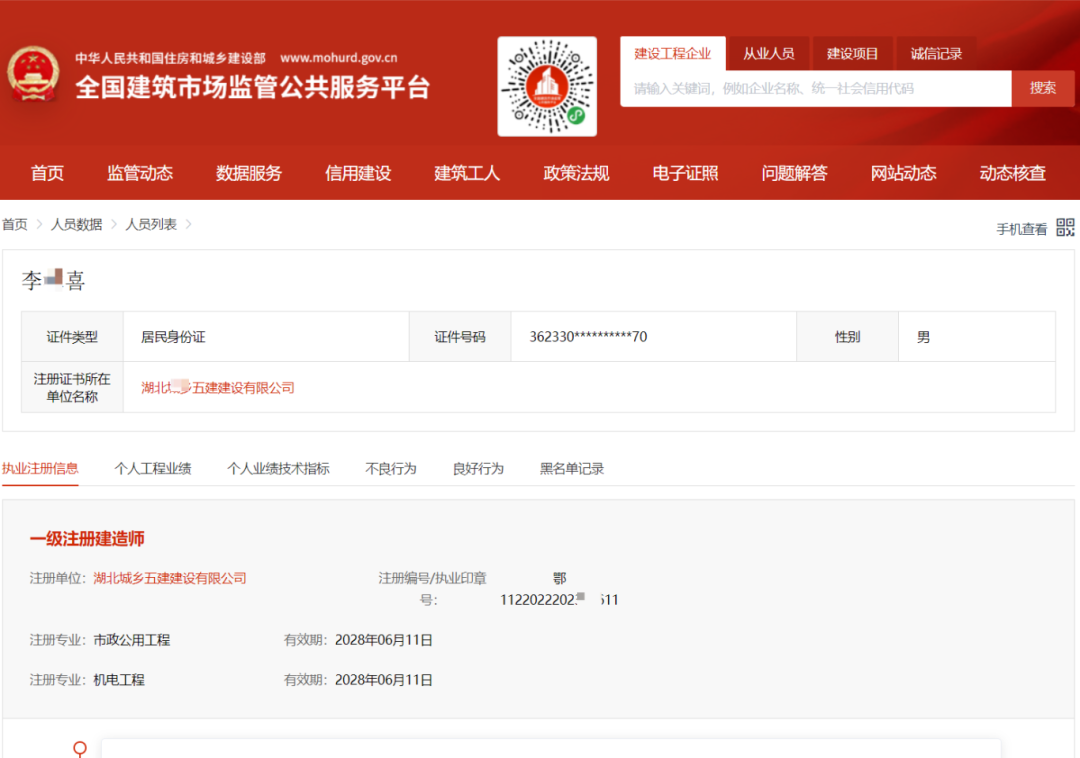Open the registered company name link in table

pos(218,388)
